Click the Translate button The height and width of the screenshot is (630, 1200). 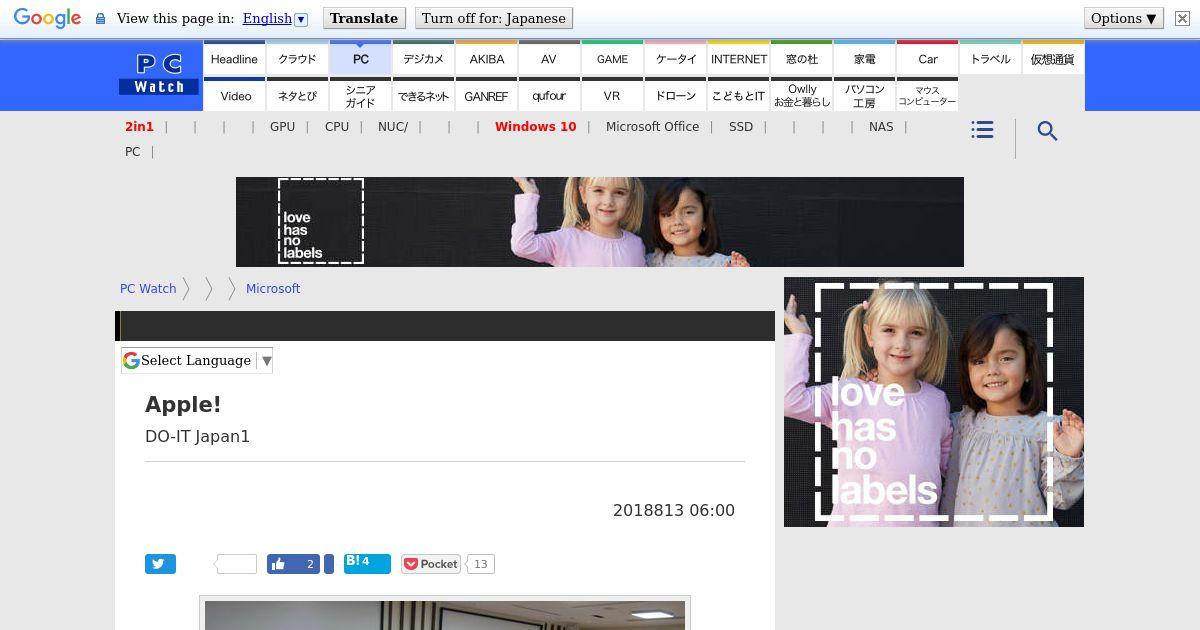point(364,18)
